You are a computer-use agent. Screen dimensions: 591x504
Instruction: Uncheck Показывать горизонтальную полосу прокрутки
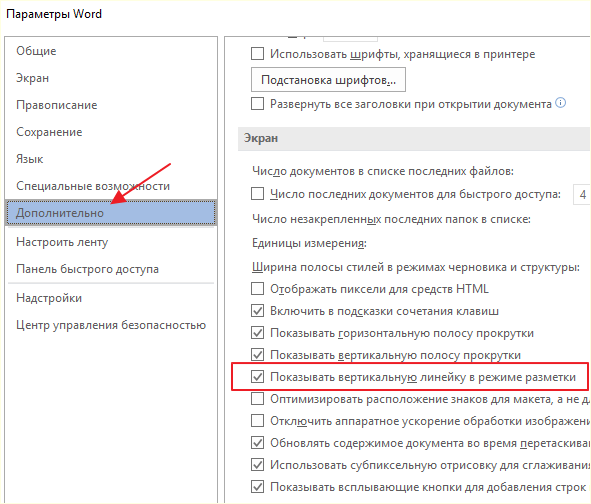point(257,333)
